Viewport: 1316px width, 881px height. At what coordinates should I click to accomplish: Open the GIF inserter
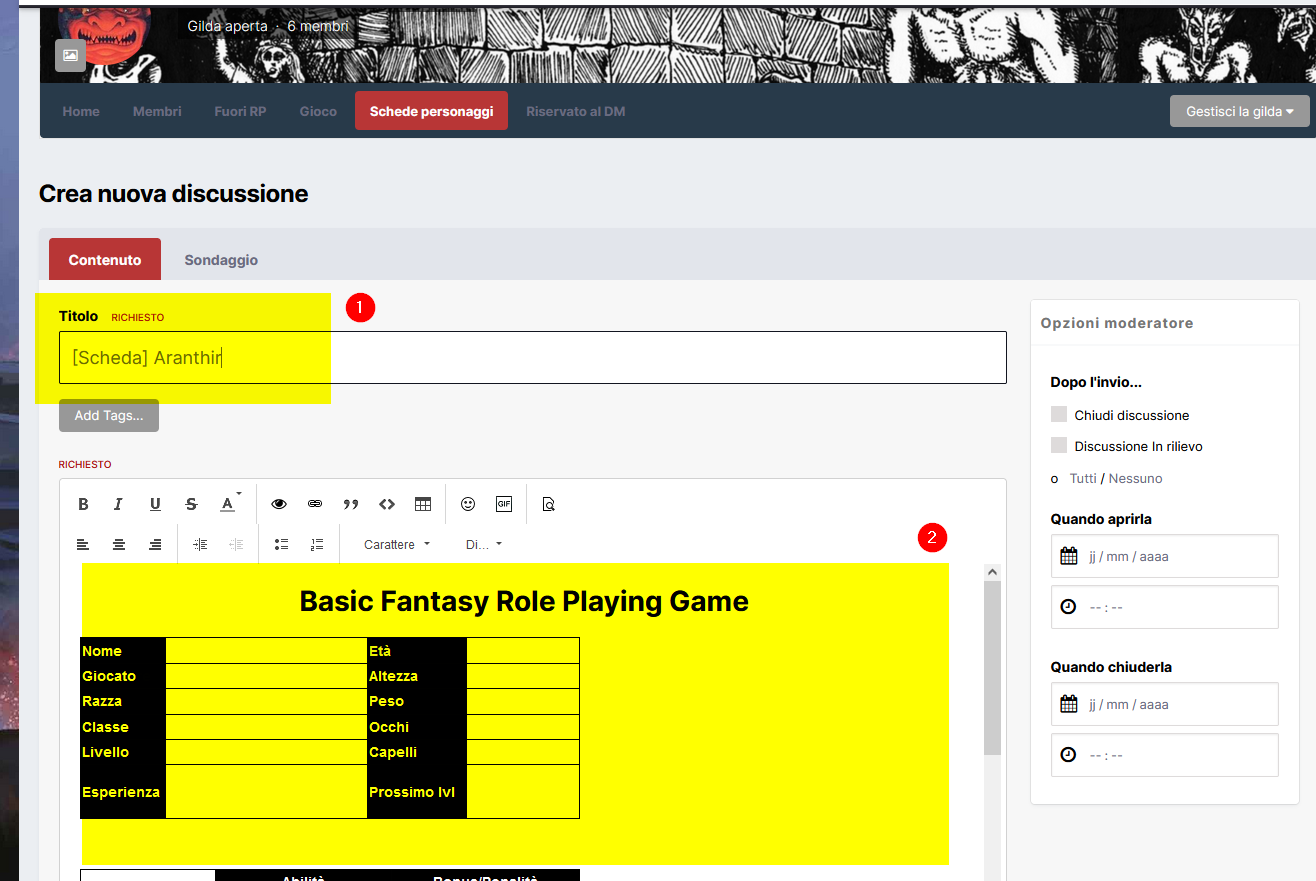[504, 505]
